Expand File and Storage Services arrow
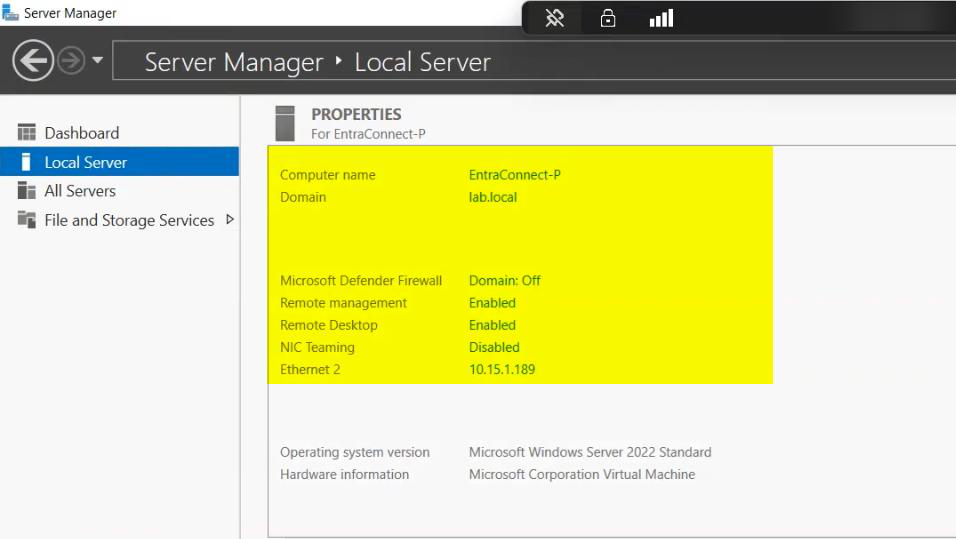Image resolution: width=956 pixels, height=539 pixels. pyautogui.click(x=230, y=220)
